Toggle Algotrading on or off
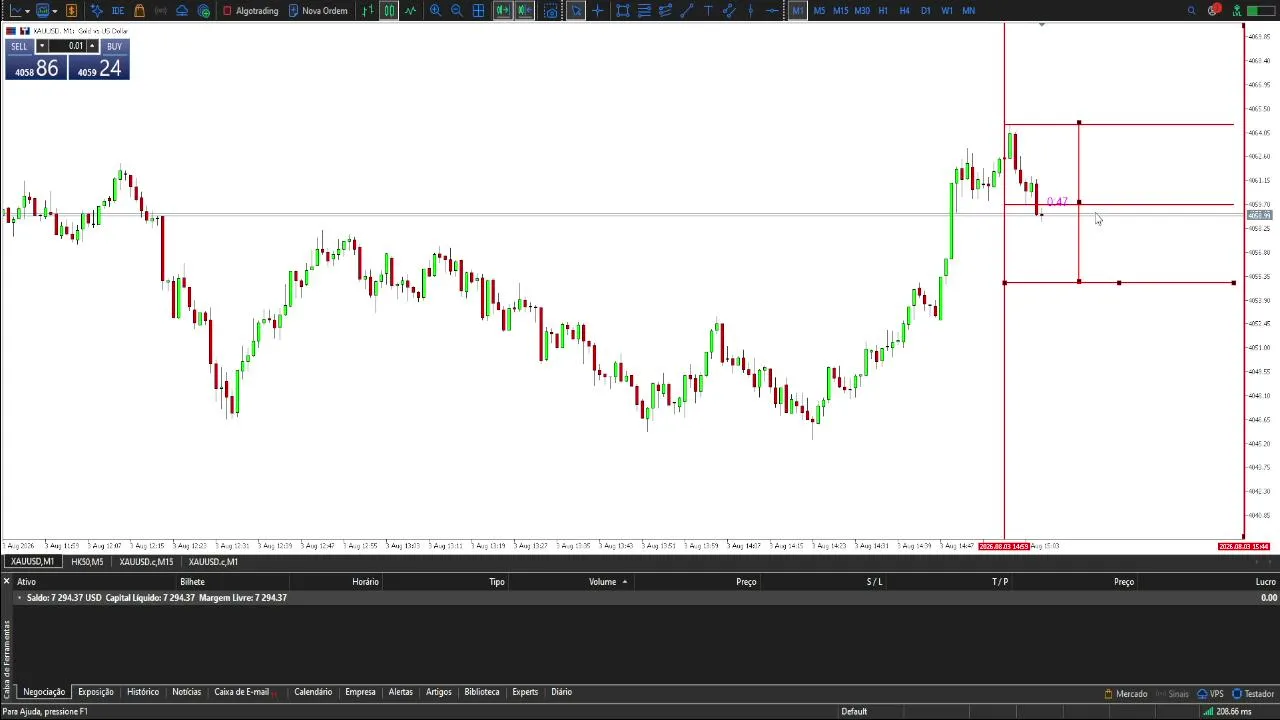 (x=251, y=10)
